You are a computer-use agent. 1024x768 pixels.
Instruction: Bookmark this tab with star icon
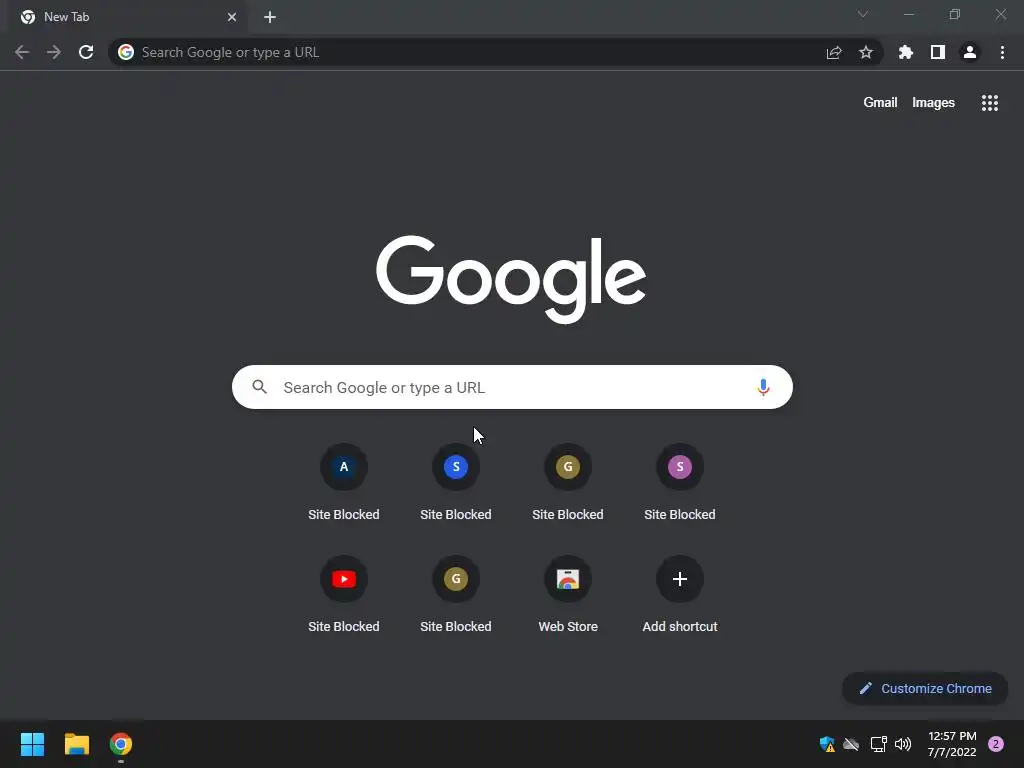(866, 52)
